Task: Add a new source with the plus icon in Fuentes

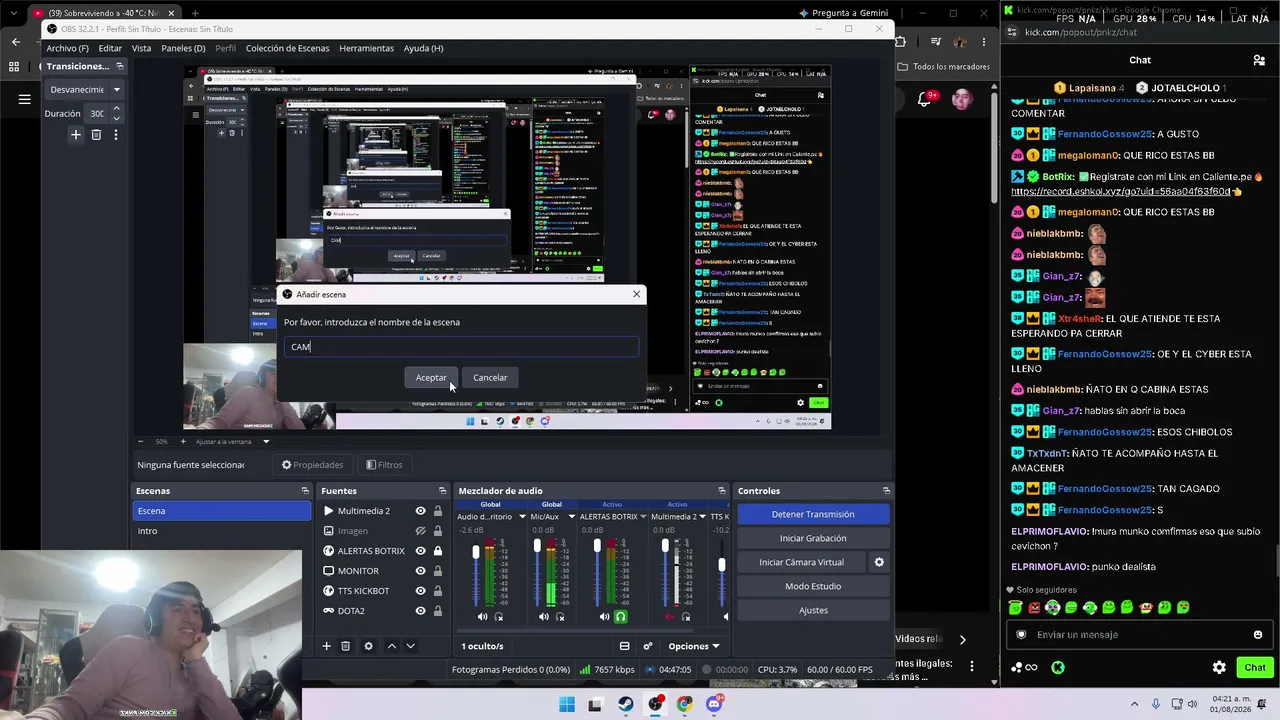Action: [326, 646]
